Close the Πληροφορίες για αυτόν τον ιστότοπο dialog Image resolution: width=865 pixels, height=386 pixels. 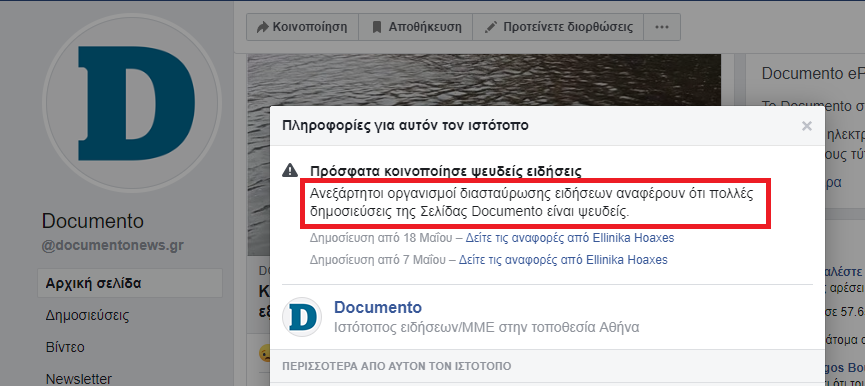pos(807,126)
